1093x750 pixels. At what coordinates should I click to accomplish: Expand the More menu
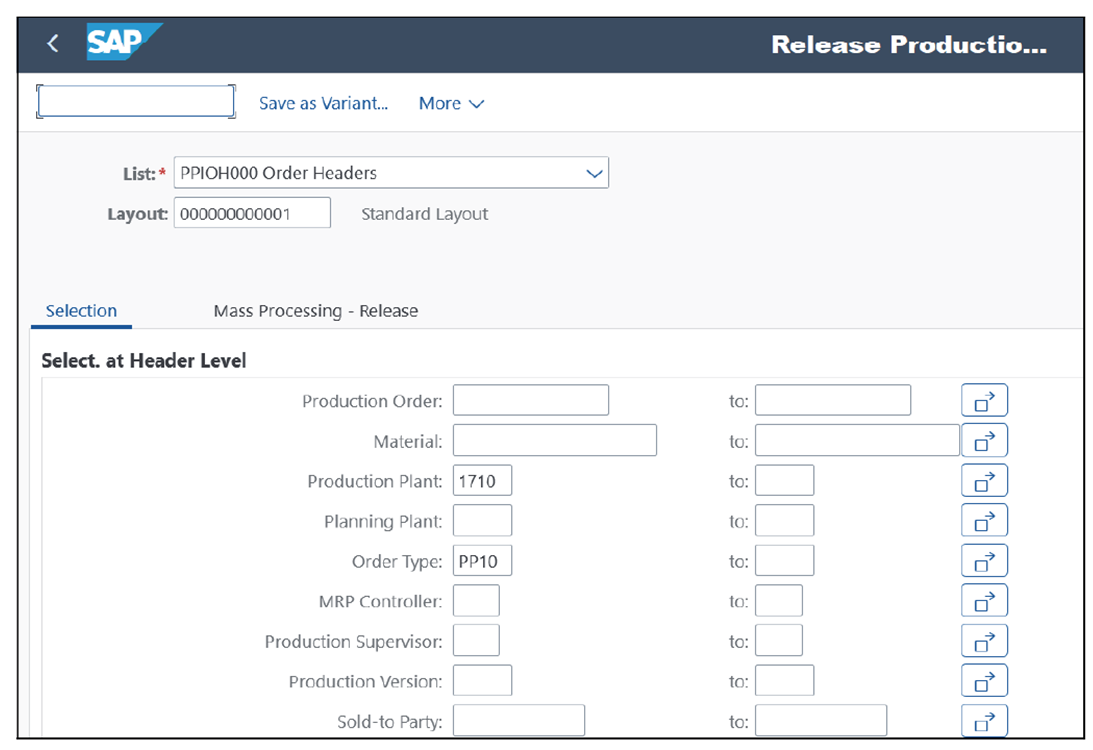450,103
